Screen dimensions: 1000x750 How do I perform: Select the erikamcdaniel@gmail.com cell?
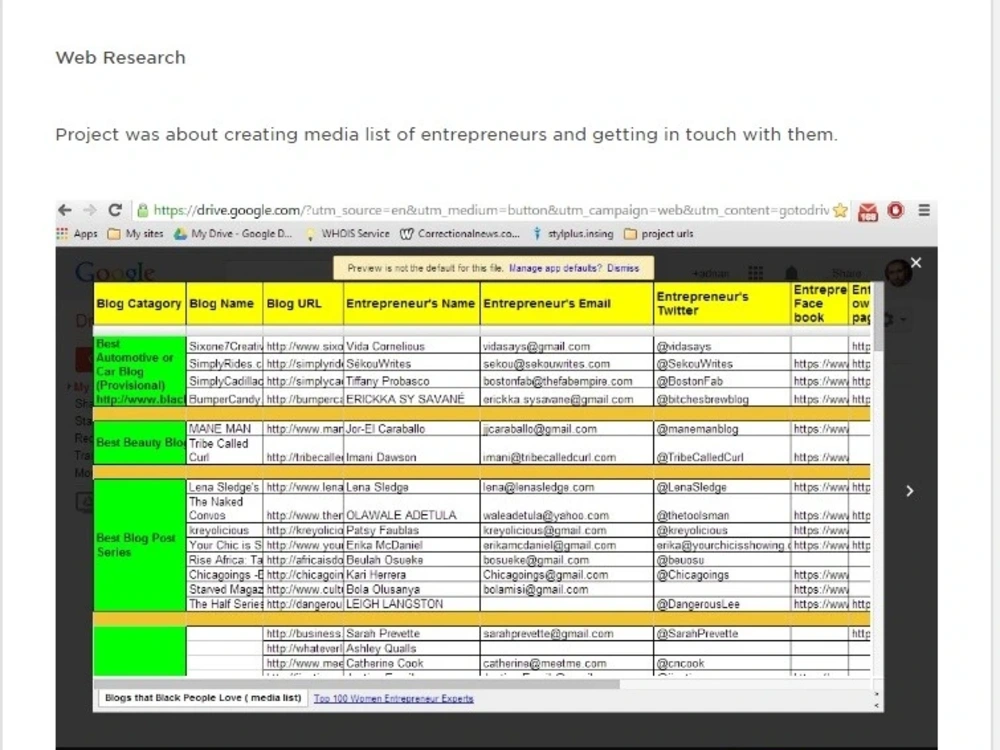coord(567,545)
